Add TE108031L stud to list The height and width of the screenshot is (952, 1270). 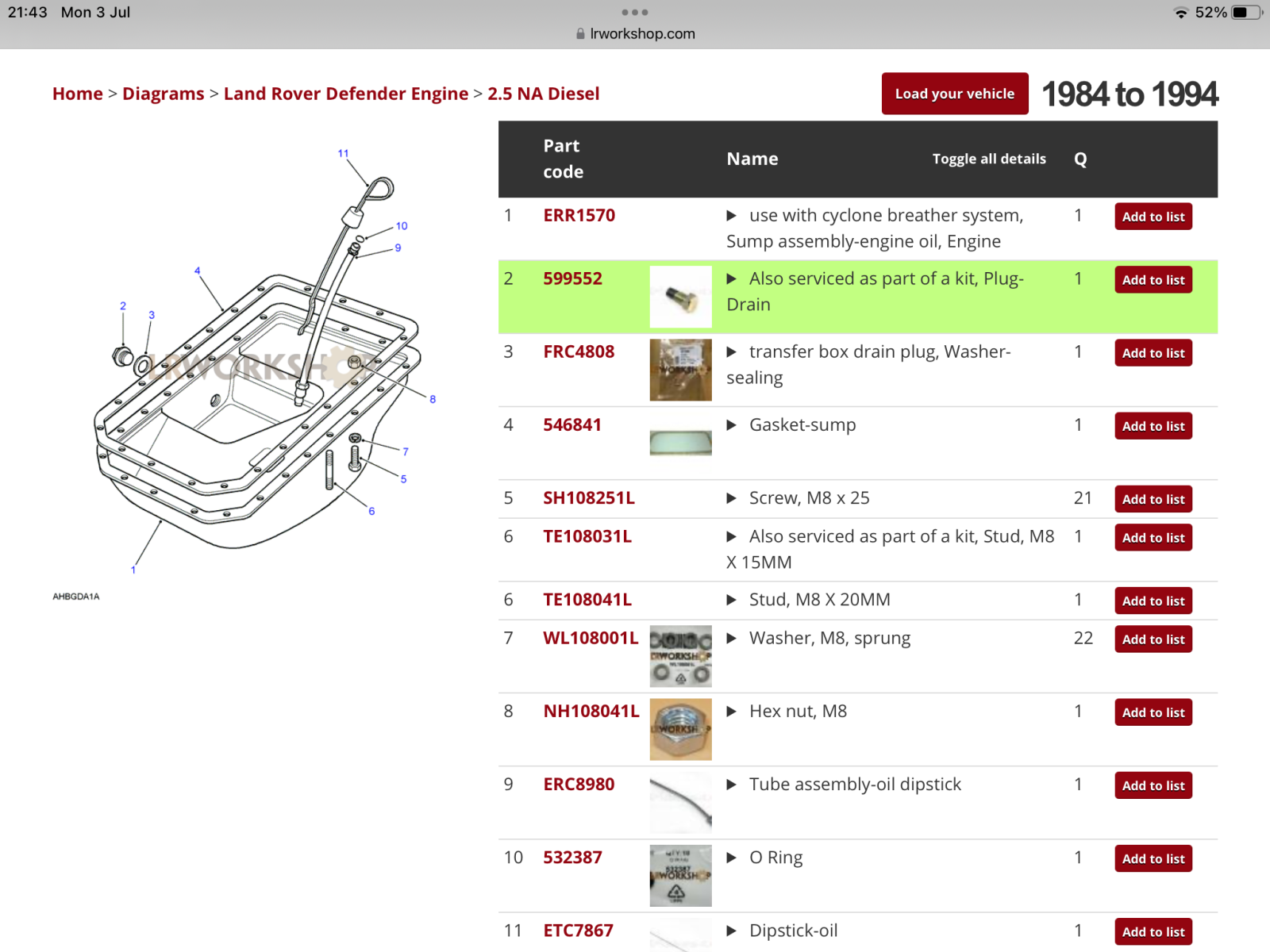(1153, 538)
